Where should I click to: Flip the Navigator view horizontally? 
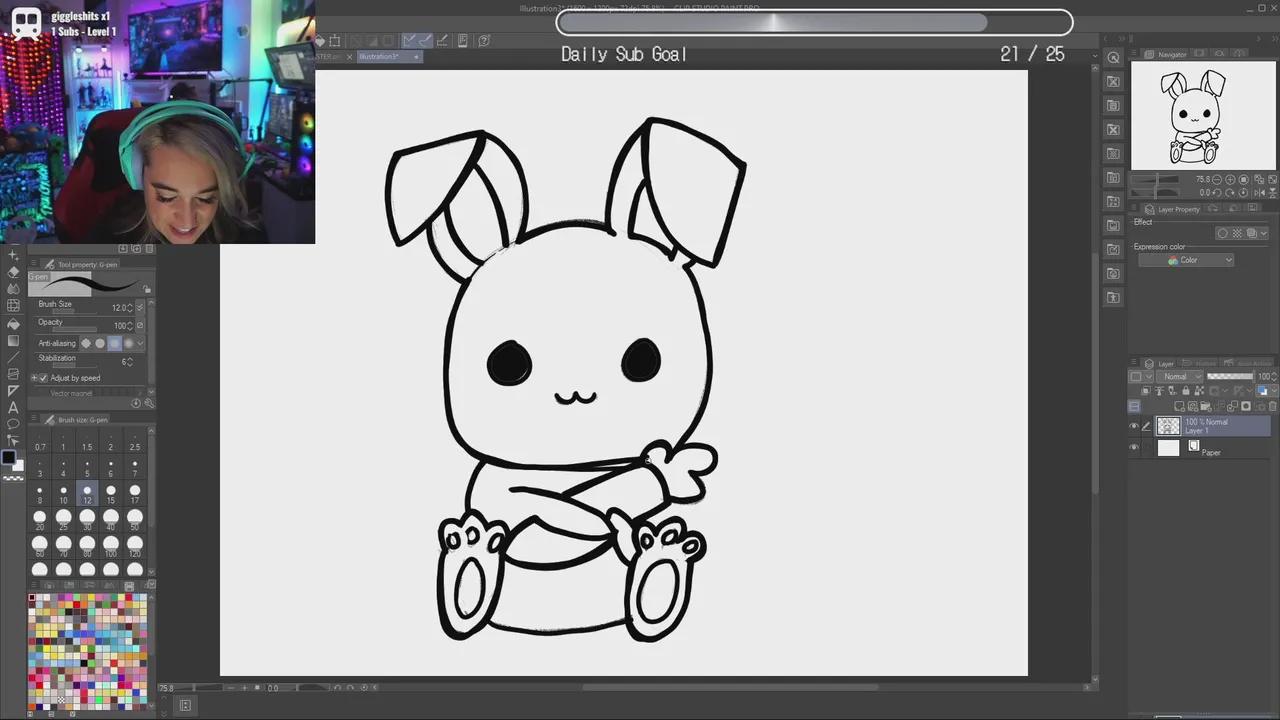(x=1258, y=192)
